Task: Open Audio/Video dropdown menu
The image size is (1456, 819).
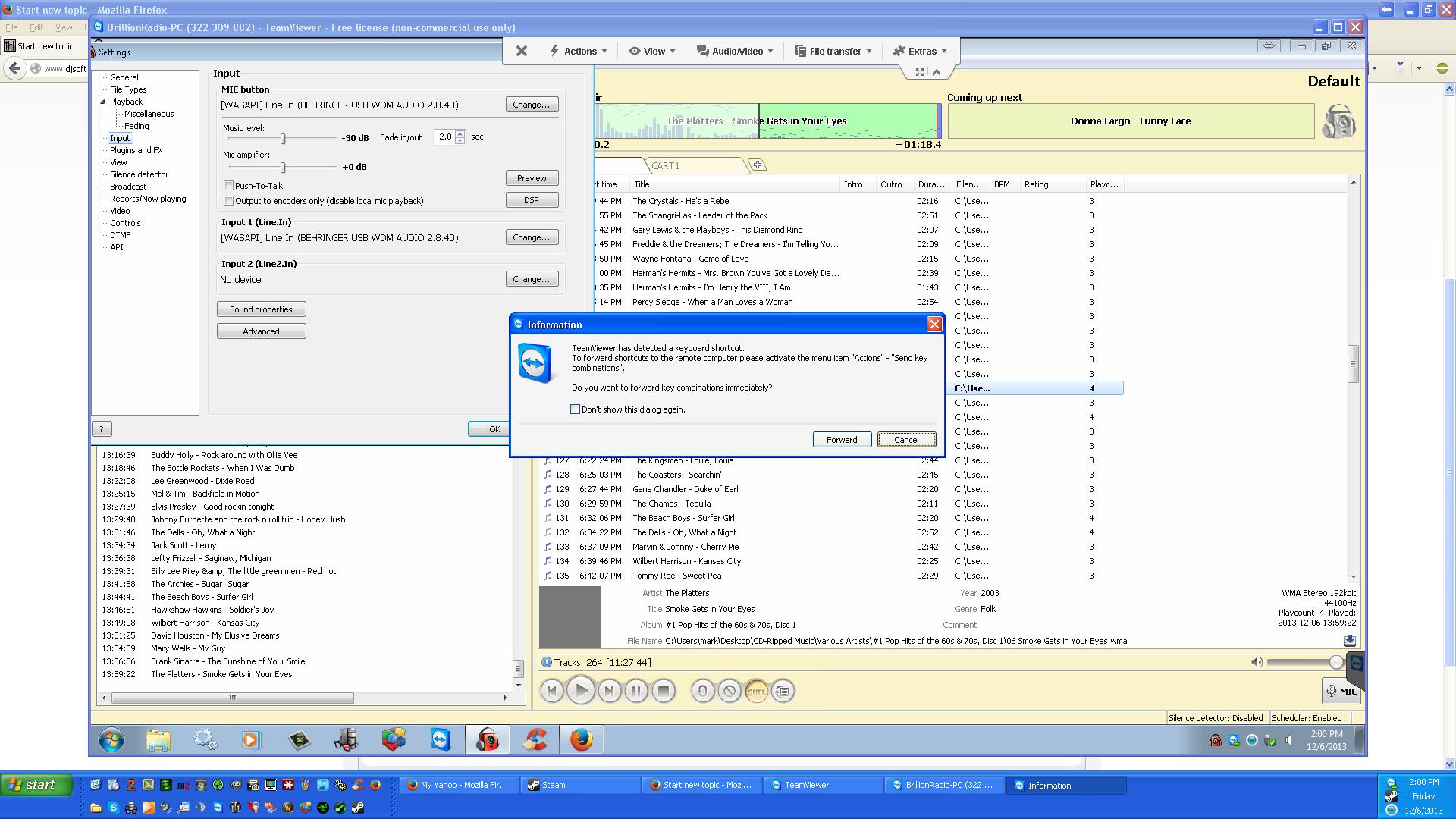Action: pyautogui.click(x=735, y=51)
